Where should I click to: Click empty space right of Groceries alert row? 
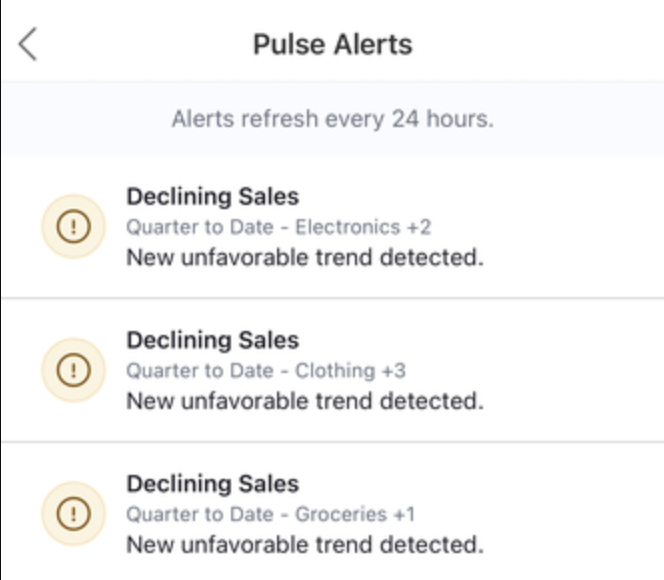coord(580,514)
